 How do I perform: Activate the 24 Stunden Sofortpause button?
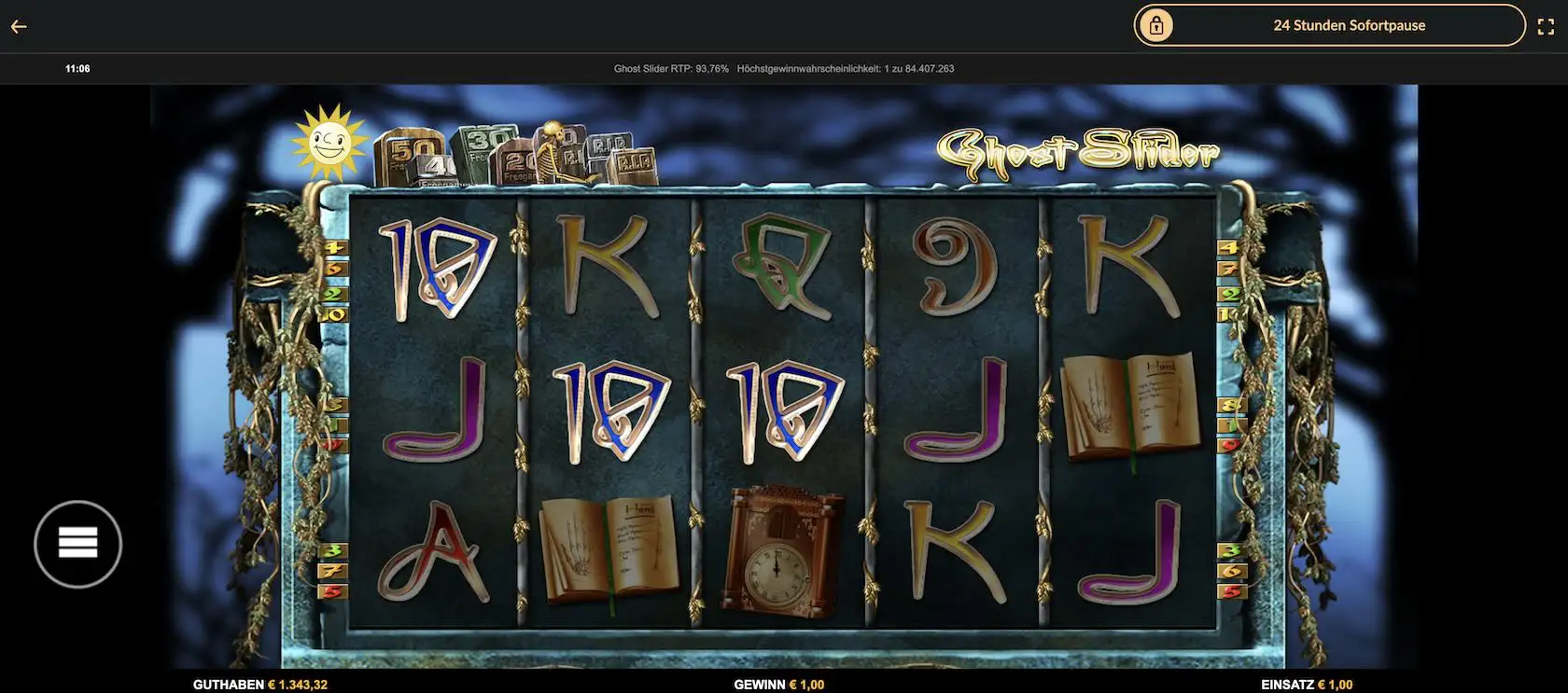click(1329, 25)
